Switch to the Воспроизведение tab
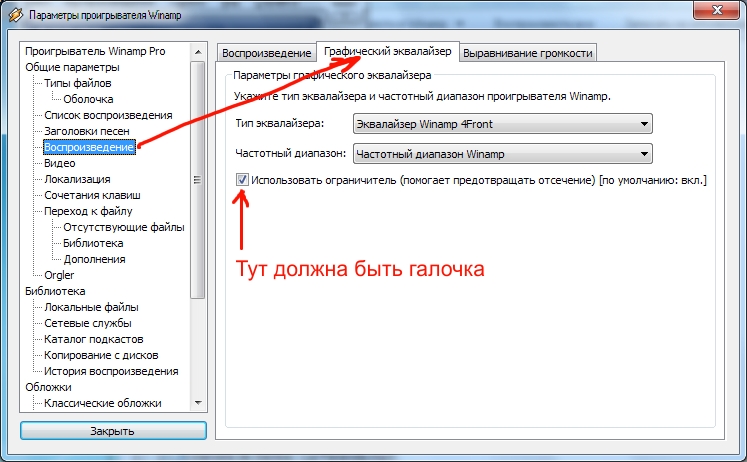 coord(266,53)
